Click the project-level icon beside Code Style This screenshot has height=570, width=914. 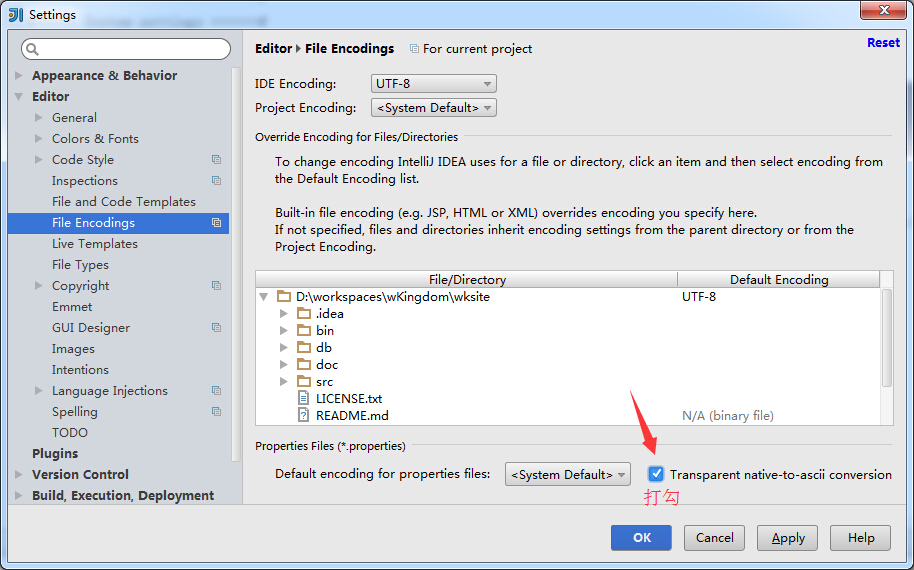point(216,160)
